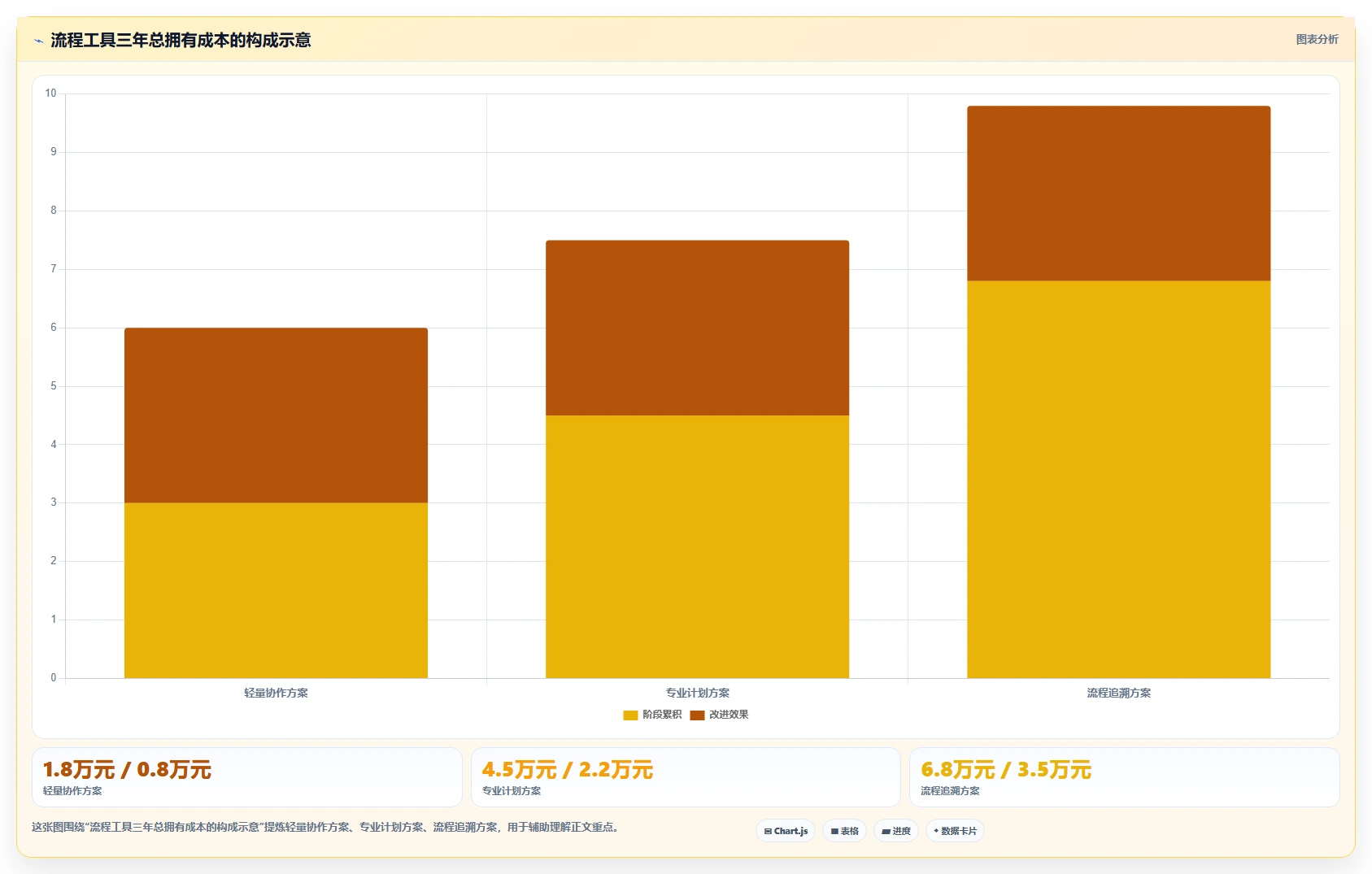Click the description text starting 这张图围绕
This screenshot has width=1372, height=874.
[x=327, y=828]
